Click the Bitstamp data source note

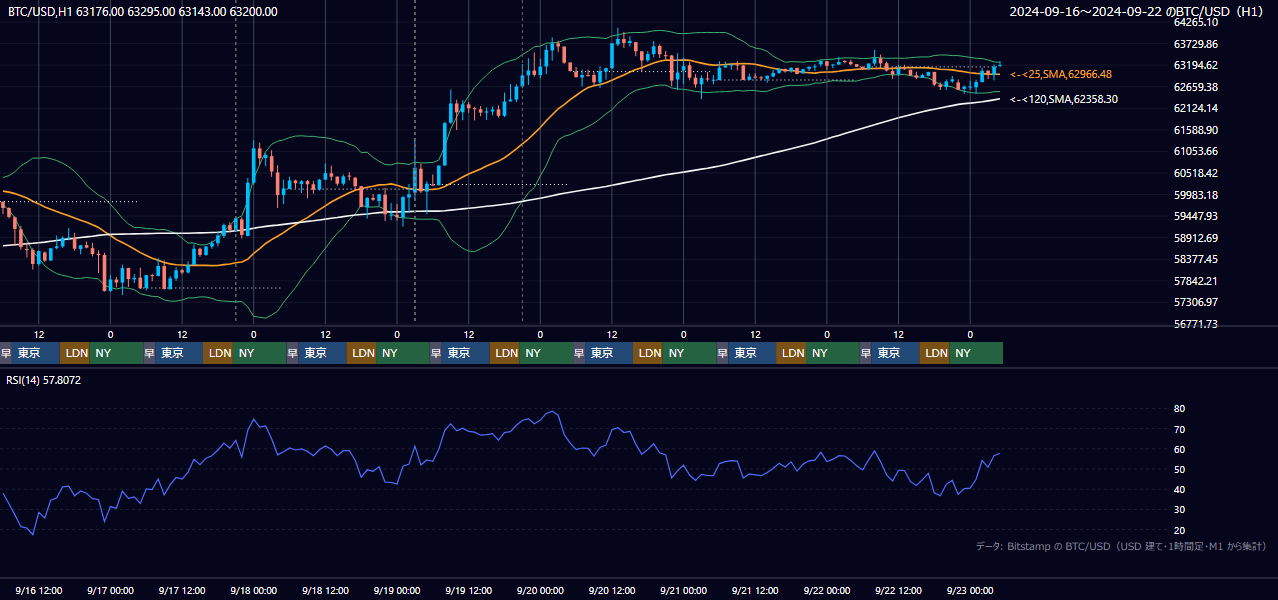[x=1121, y=546]
